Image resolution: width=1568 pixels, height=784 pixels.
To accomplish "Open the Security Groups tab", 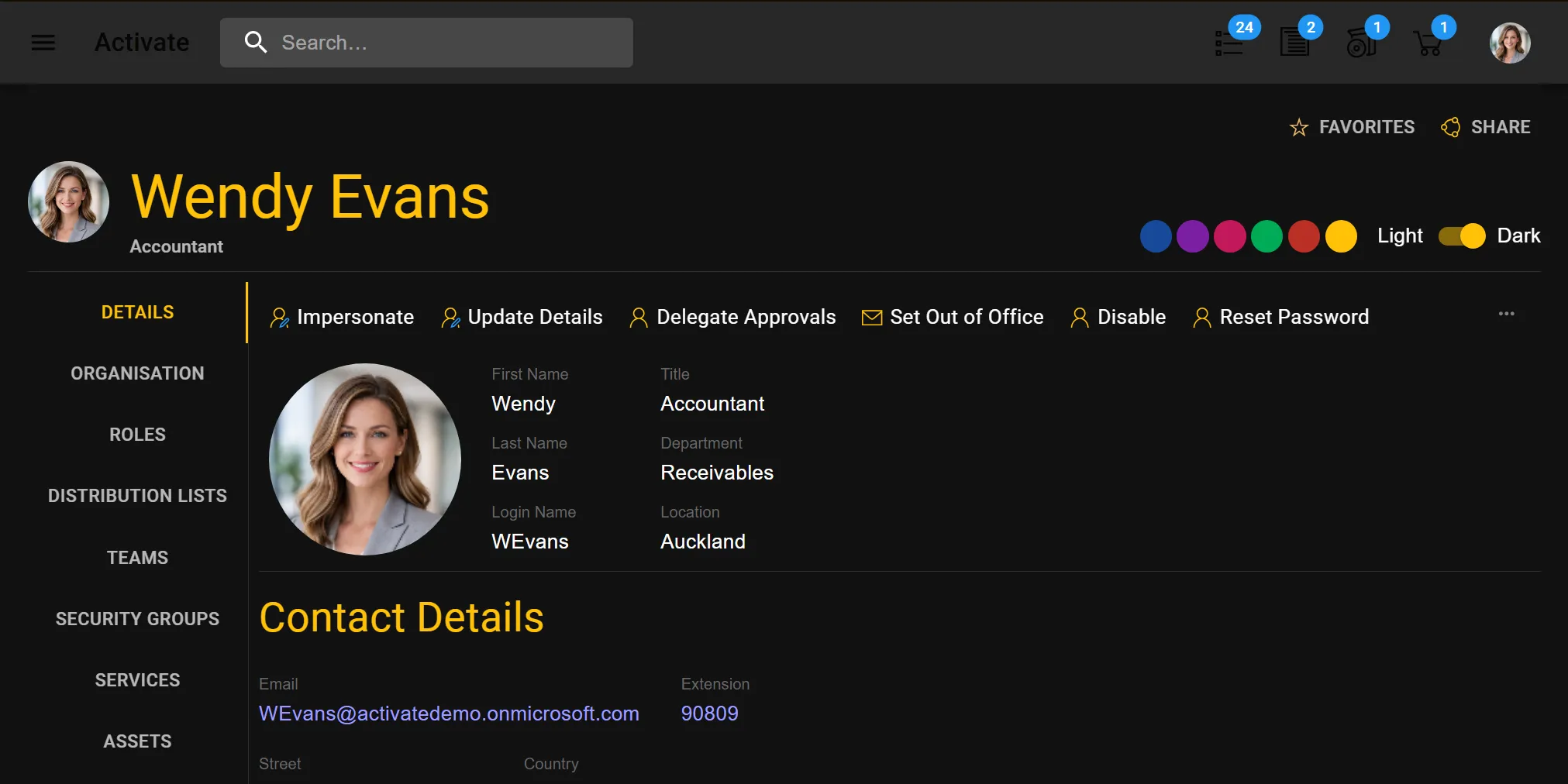I will (137, 619).
